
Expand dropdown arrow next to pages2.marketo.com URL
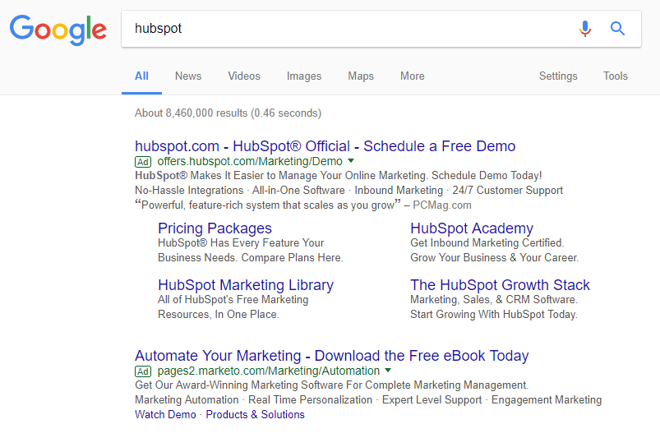388,370
